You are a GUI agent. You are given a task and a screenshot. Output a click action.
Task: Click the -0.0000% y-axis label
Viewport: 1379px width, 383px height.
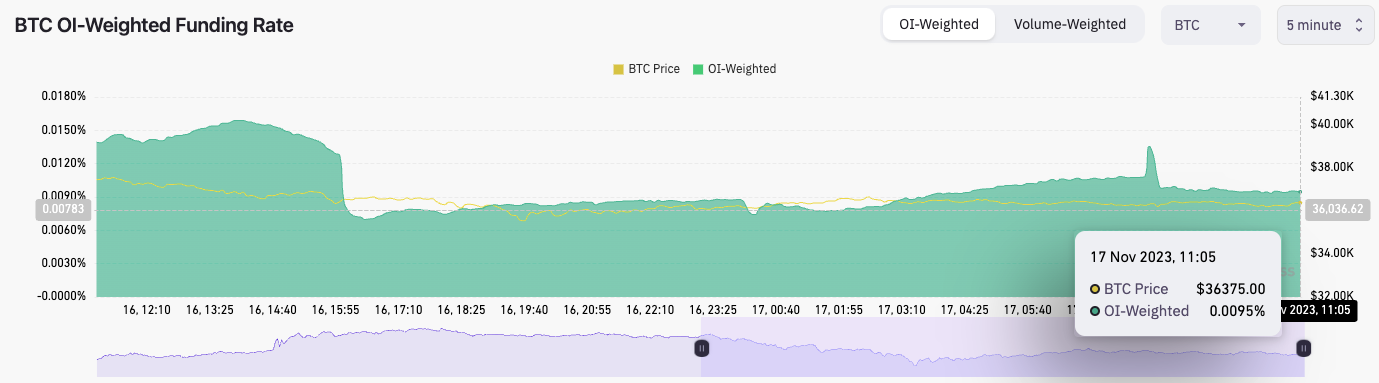pos(63,296)
